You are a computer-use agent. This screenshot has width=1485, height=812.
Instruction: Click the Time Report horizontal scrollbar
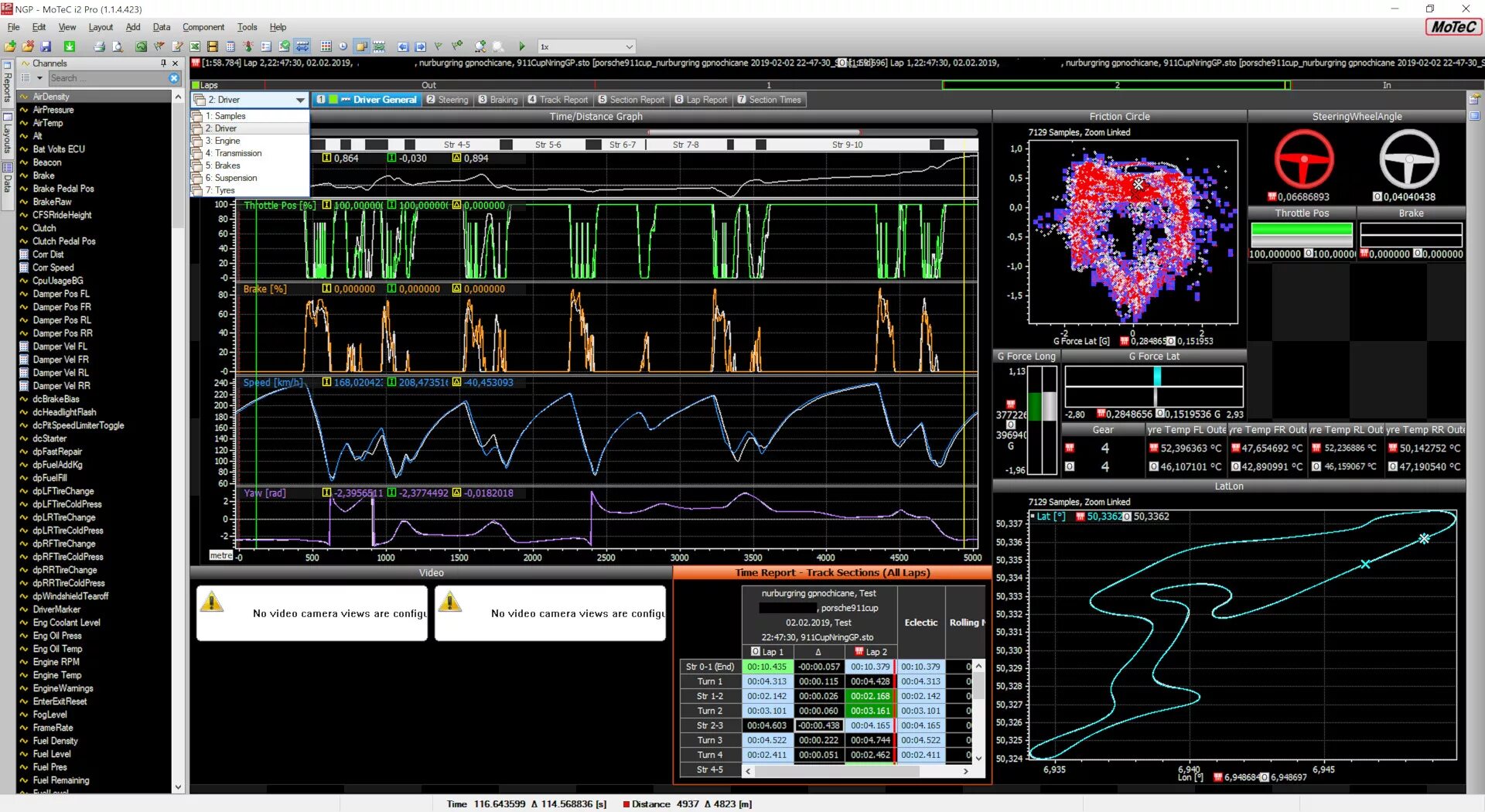point(856,771)
